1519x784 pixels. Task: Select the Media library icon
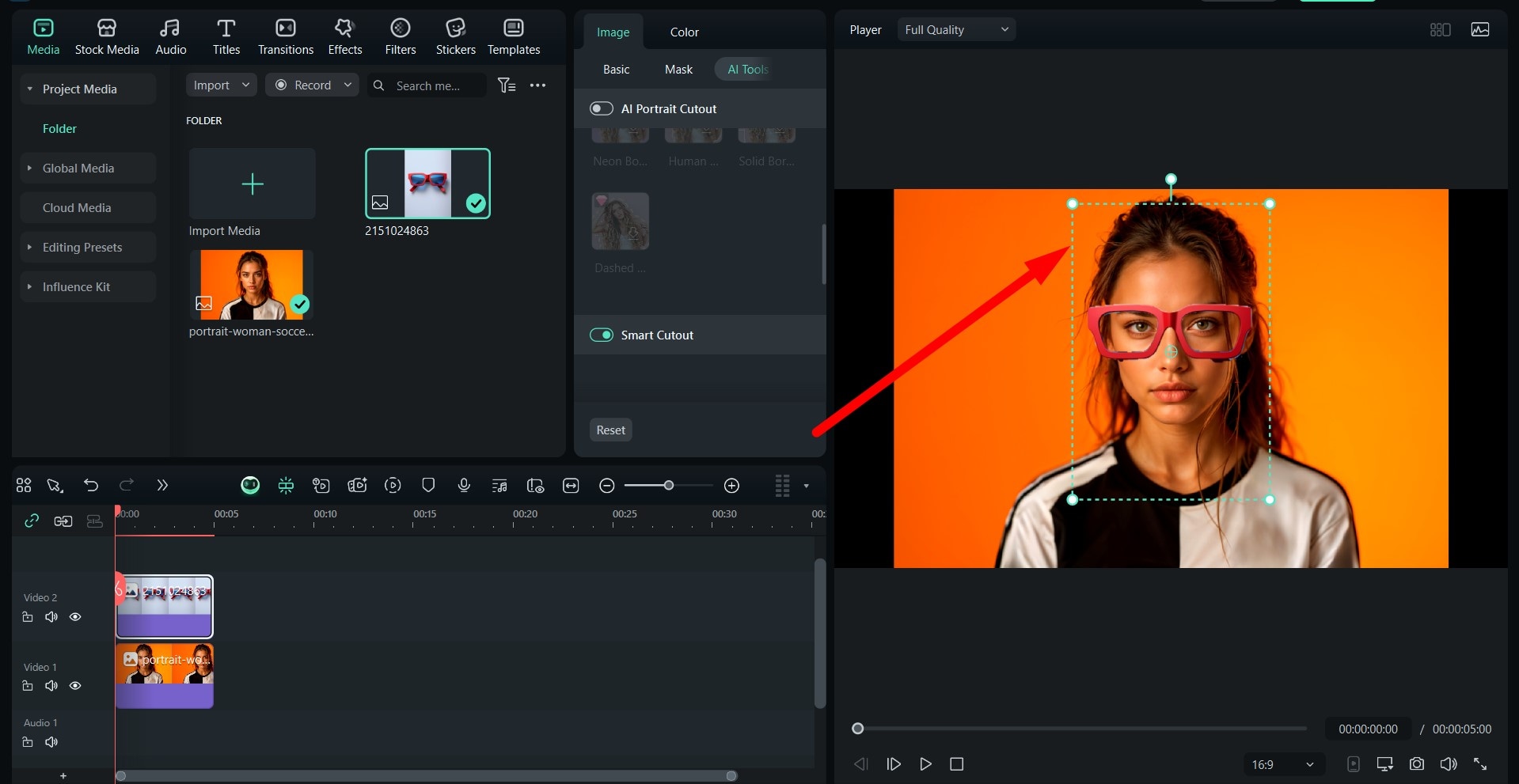pos(43,28)
